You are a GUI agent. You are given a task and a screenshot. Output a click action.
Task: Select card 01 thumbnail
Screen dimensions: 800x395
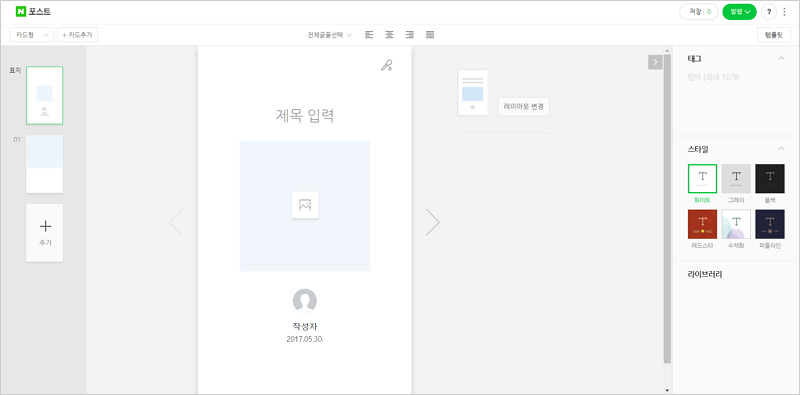coord(44,164)
